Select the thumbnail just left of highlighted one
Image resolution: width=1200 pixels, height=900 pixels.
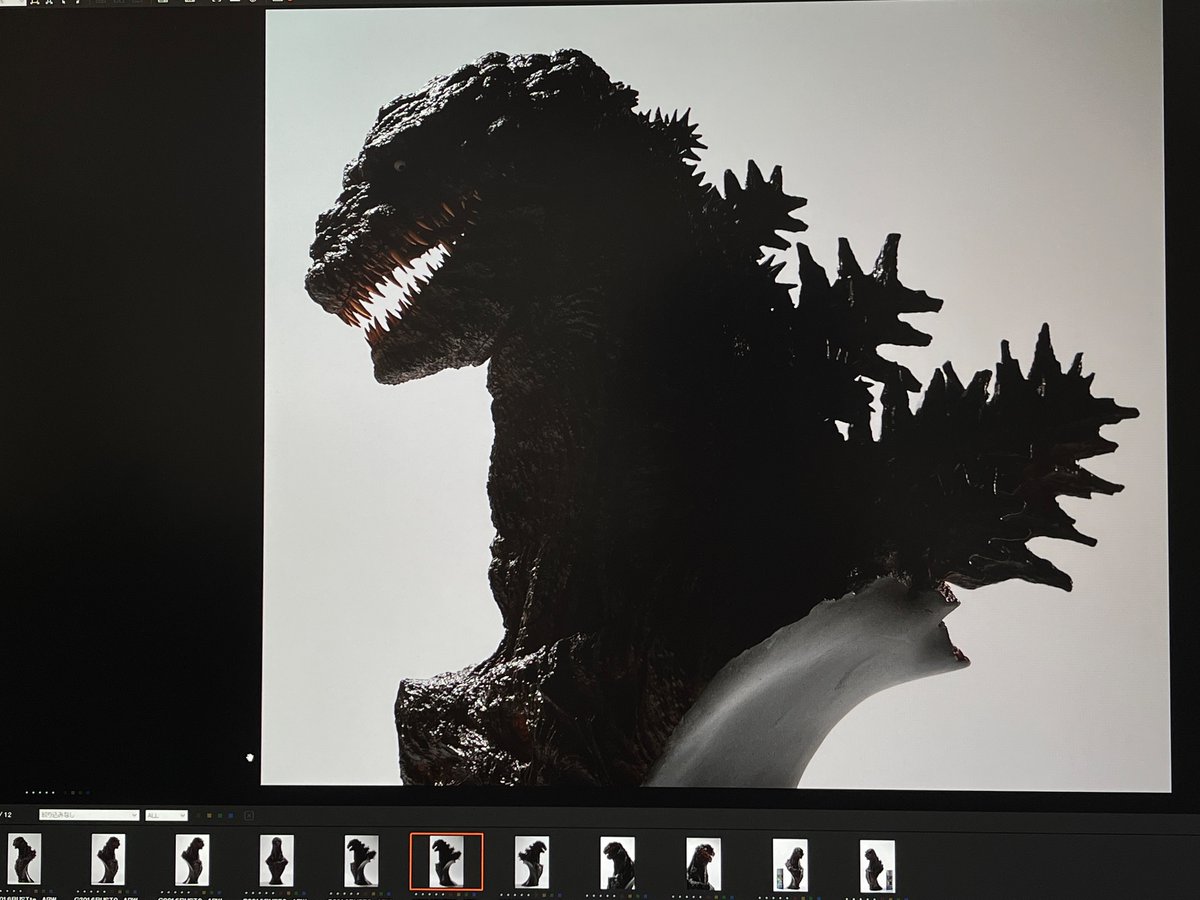point(361,861)
